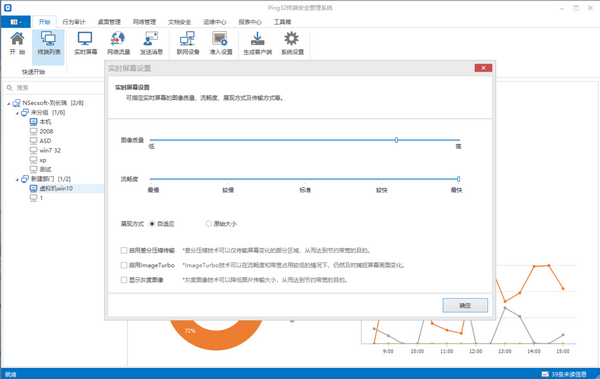600x379 pixels.
Task: Open the 开始 home icon in ribbon
Action: click(x=17, y=43)
